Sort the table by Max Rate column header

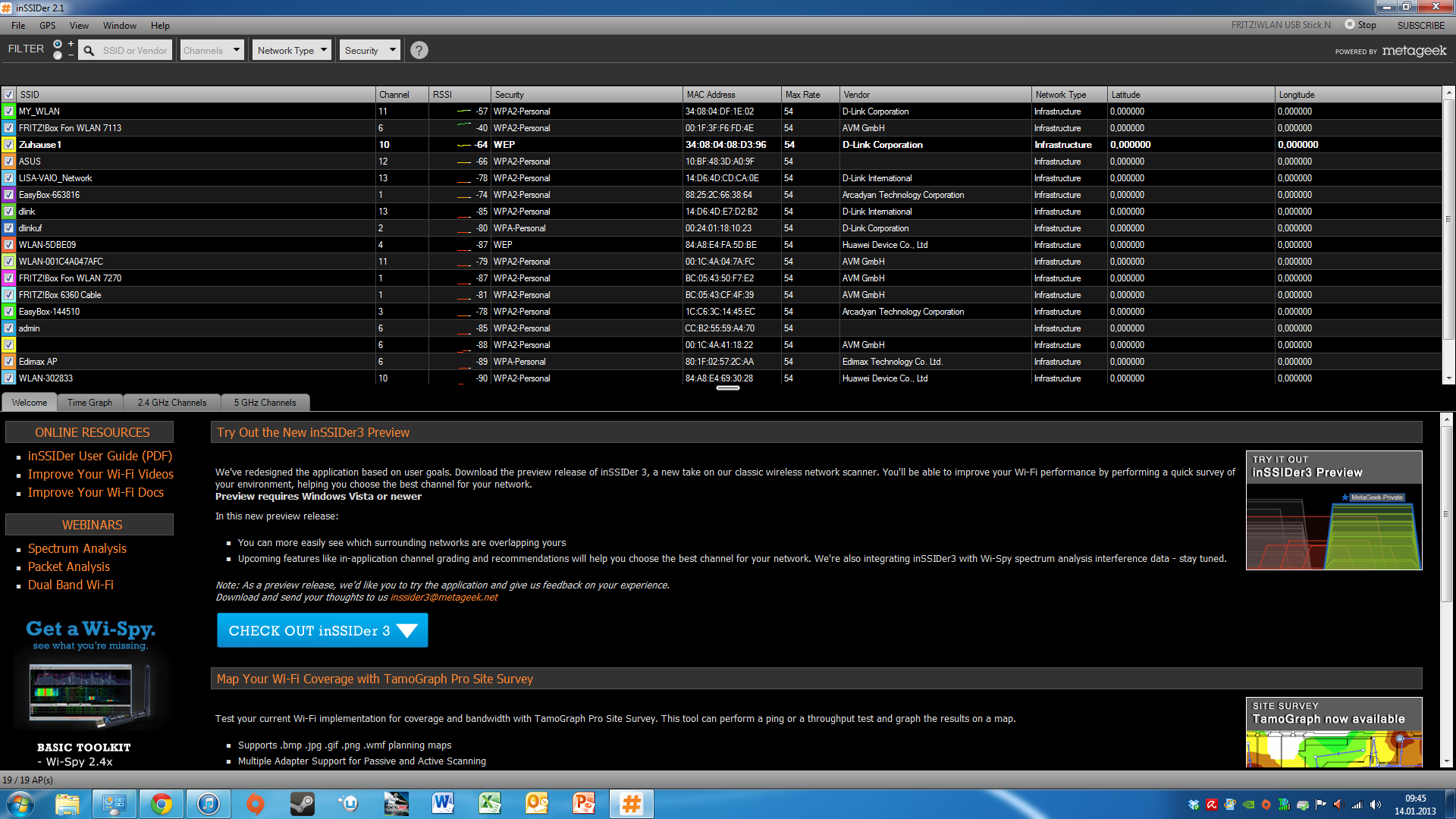[x=810, y=95]
